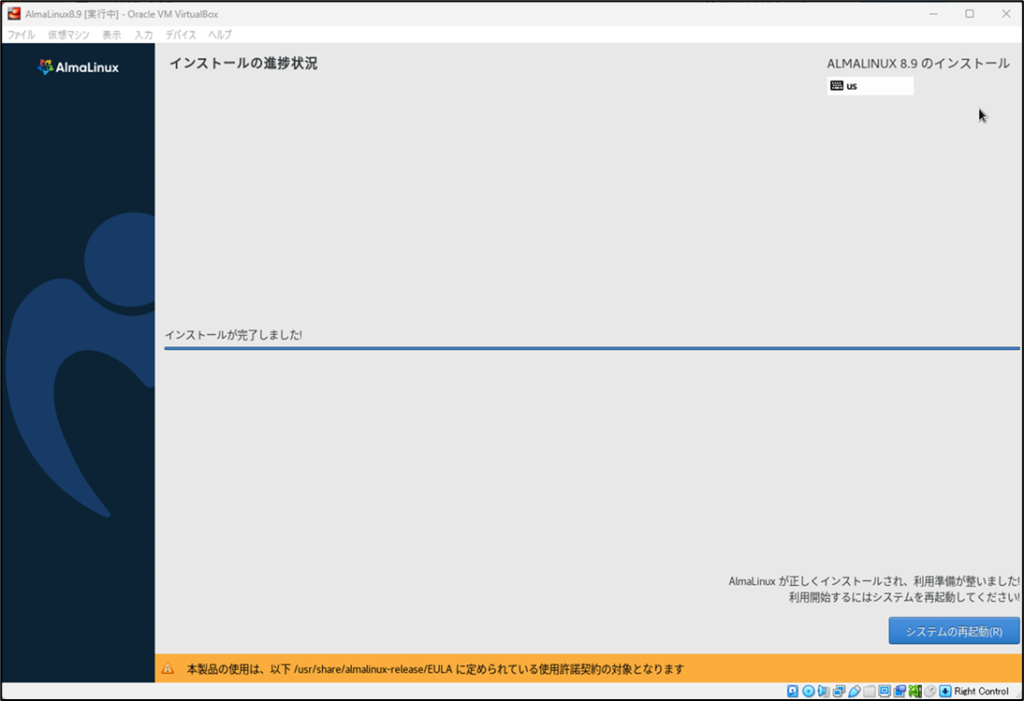This screenshot has height=701, width=1024.
Task: Maximize the VirtualBox window
Action: pyautogui.click(x=970, y=14)
